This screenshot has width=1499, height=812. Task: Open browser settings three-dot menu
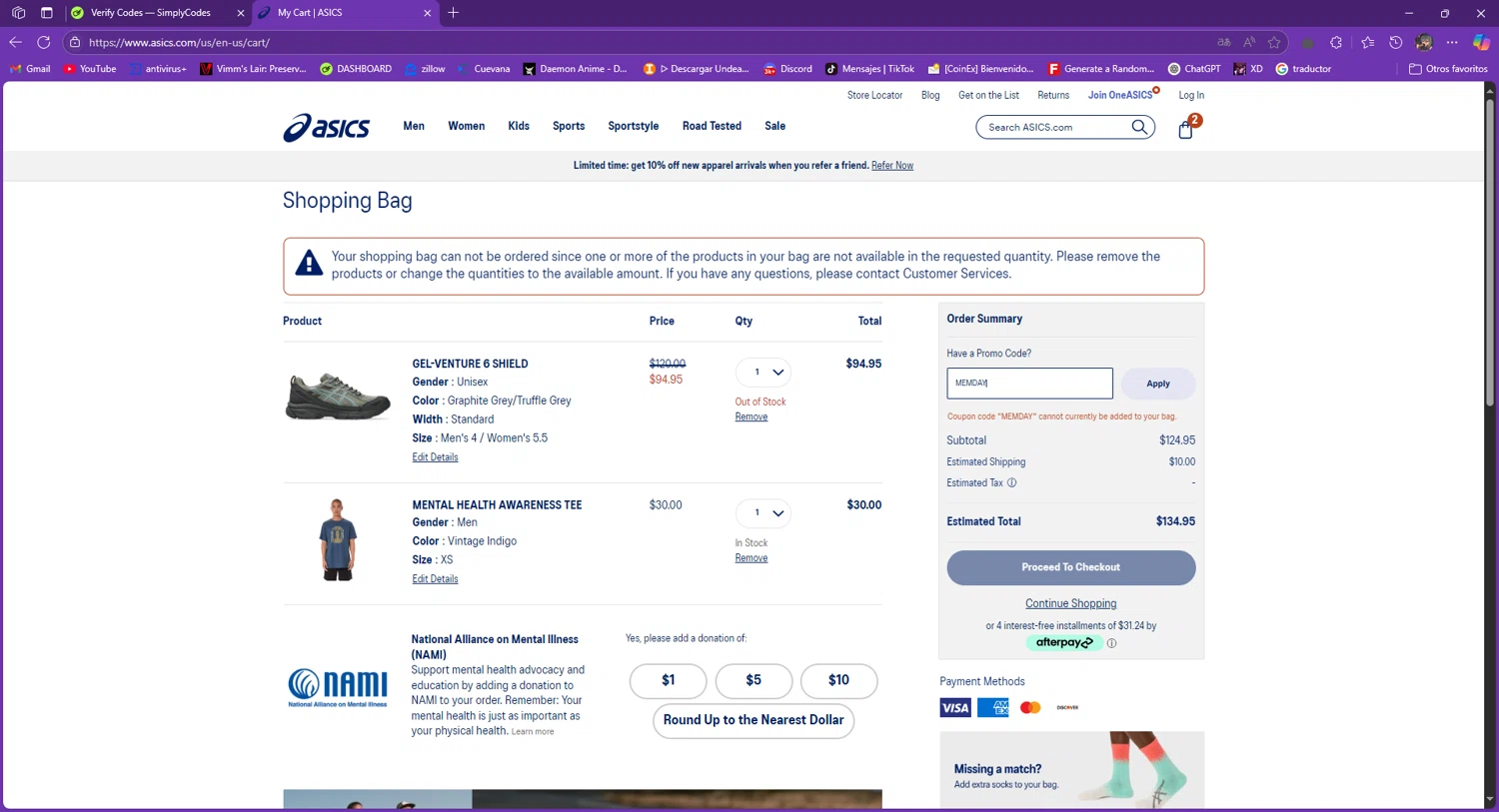[x=1452, y=42]
